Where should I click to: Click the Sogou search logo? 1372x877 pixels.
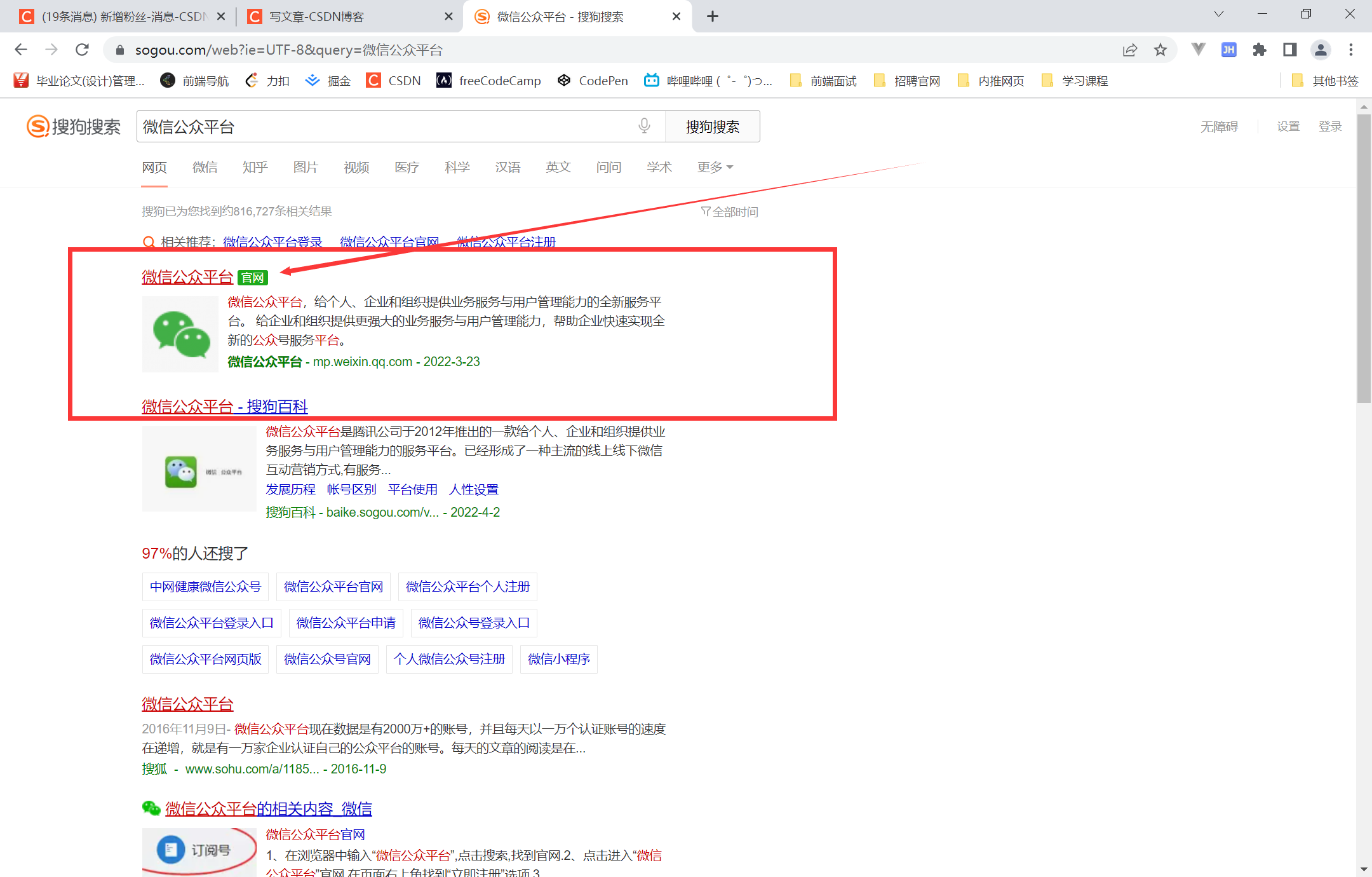74,126
